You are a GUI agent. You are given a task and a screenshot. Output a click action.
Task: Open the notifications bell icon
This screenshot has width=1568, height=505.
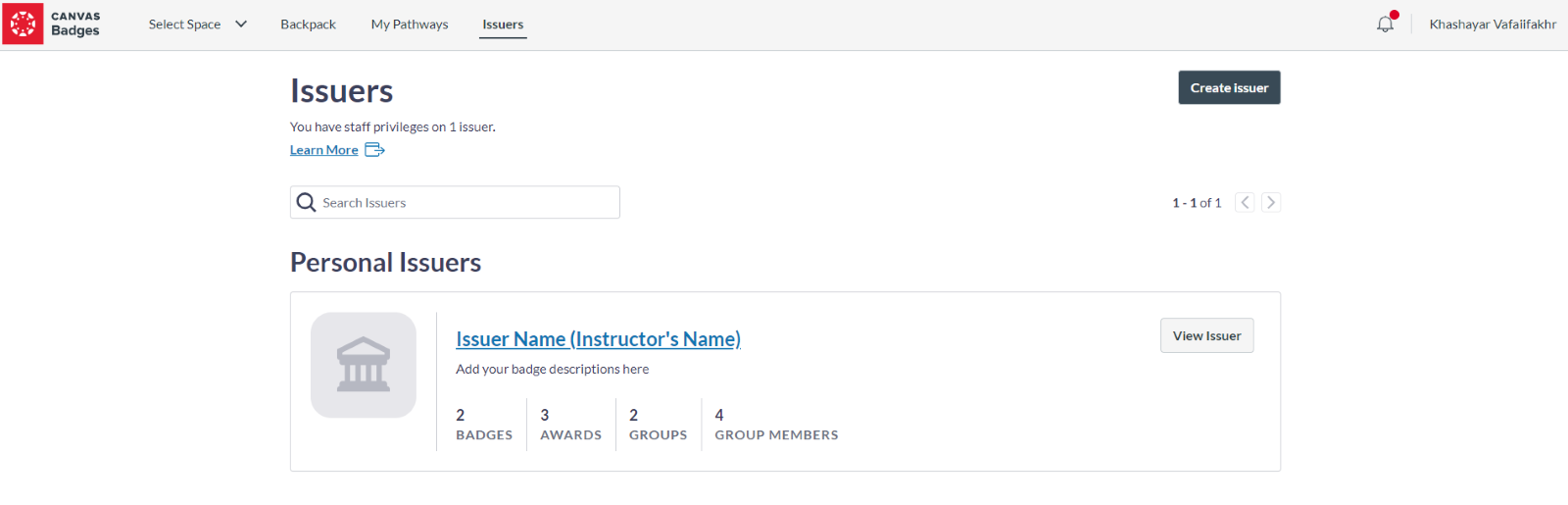pyautogui.click(x=1385, y=24)
